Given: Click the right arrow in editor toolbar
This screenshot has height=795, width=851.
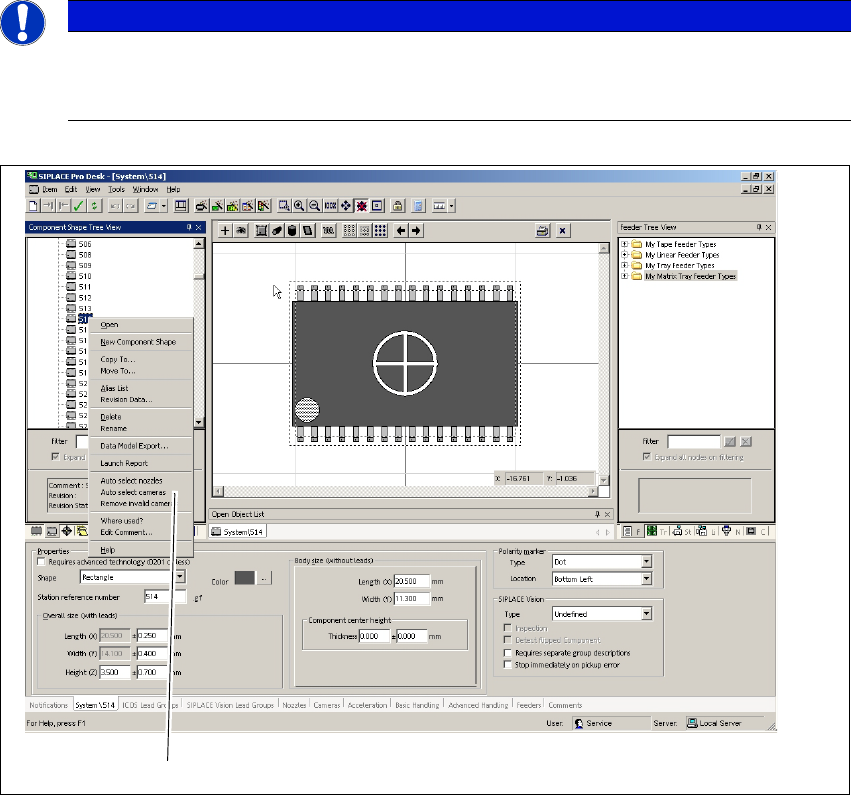Looking at the screenshot, I should (x=416, y=230).
